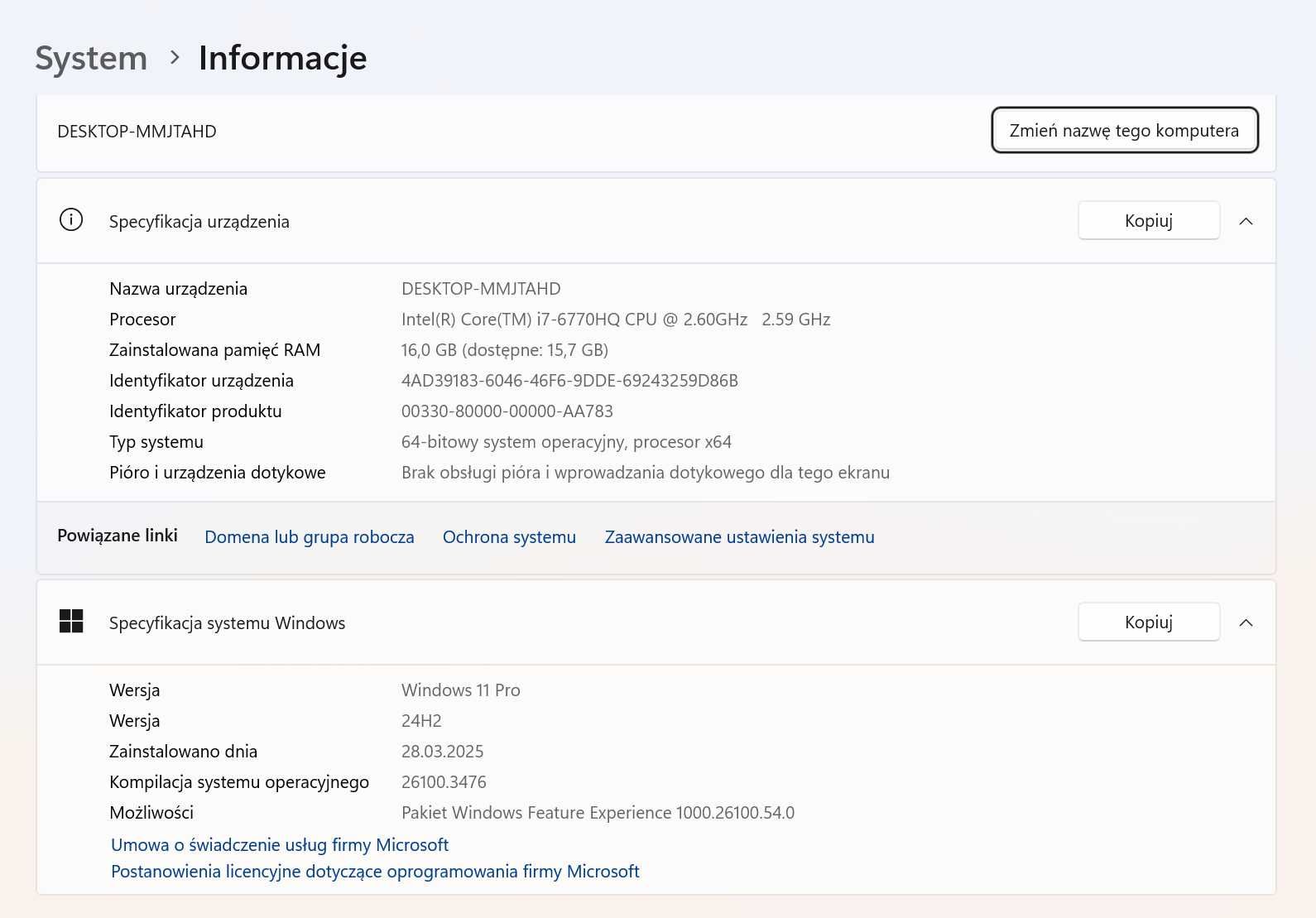Copy device specs with the upper Kopiuj button
The width and height of the screenshot is (1316, 918).
1149,220
